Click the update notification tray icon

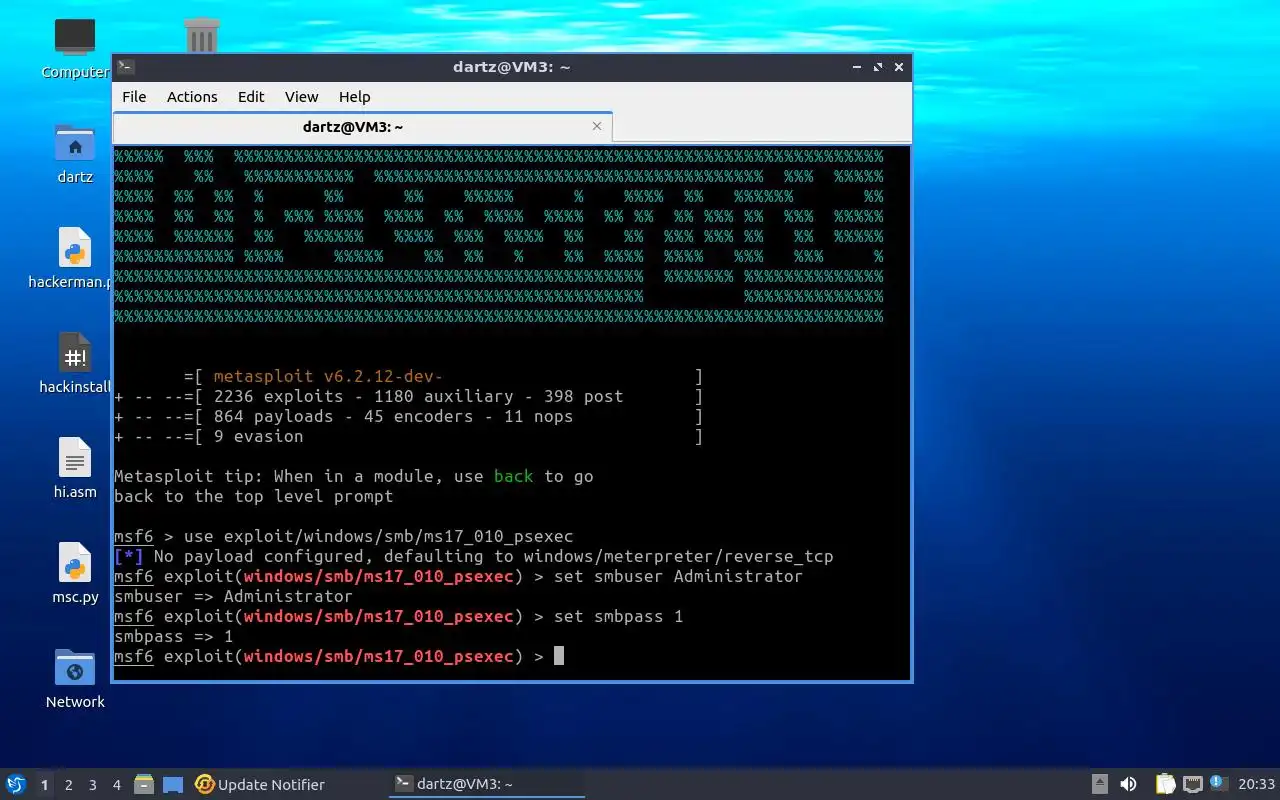pos(1218,783)
